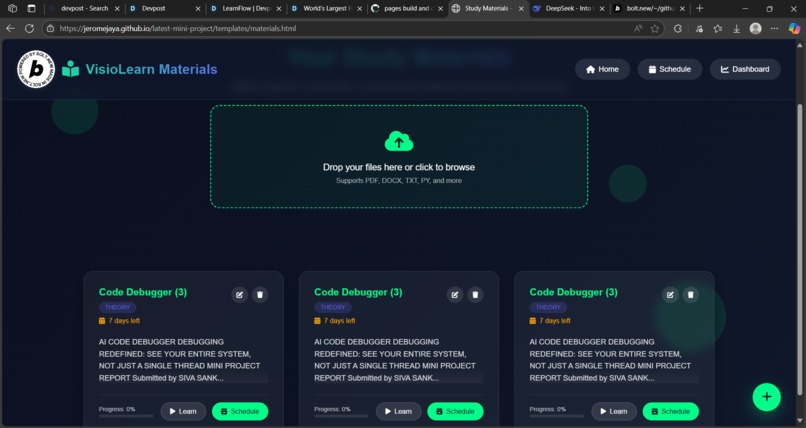Open a new tab with plus icon

pyautogui.click(x=700, y=8)
